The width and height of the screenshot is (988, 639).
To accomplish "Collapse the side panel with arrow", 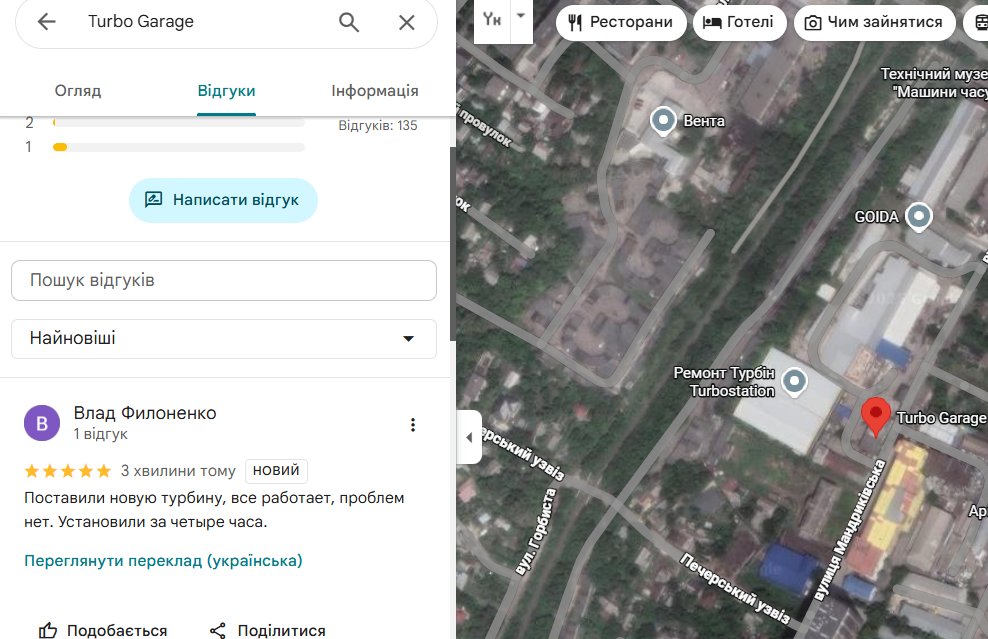I will click(469, 437).
